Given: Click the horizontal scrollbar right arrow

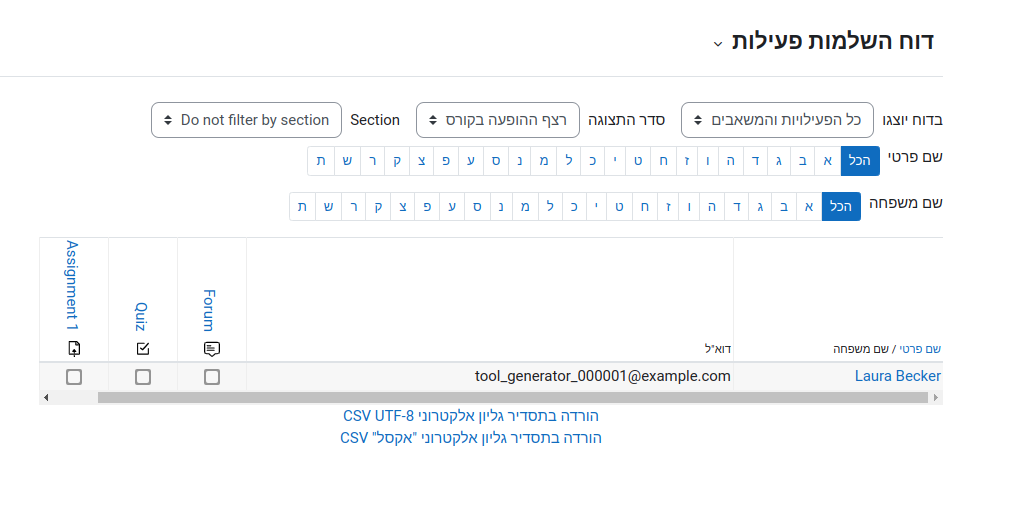Looking at the screenshot, I should click(936, 397).
